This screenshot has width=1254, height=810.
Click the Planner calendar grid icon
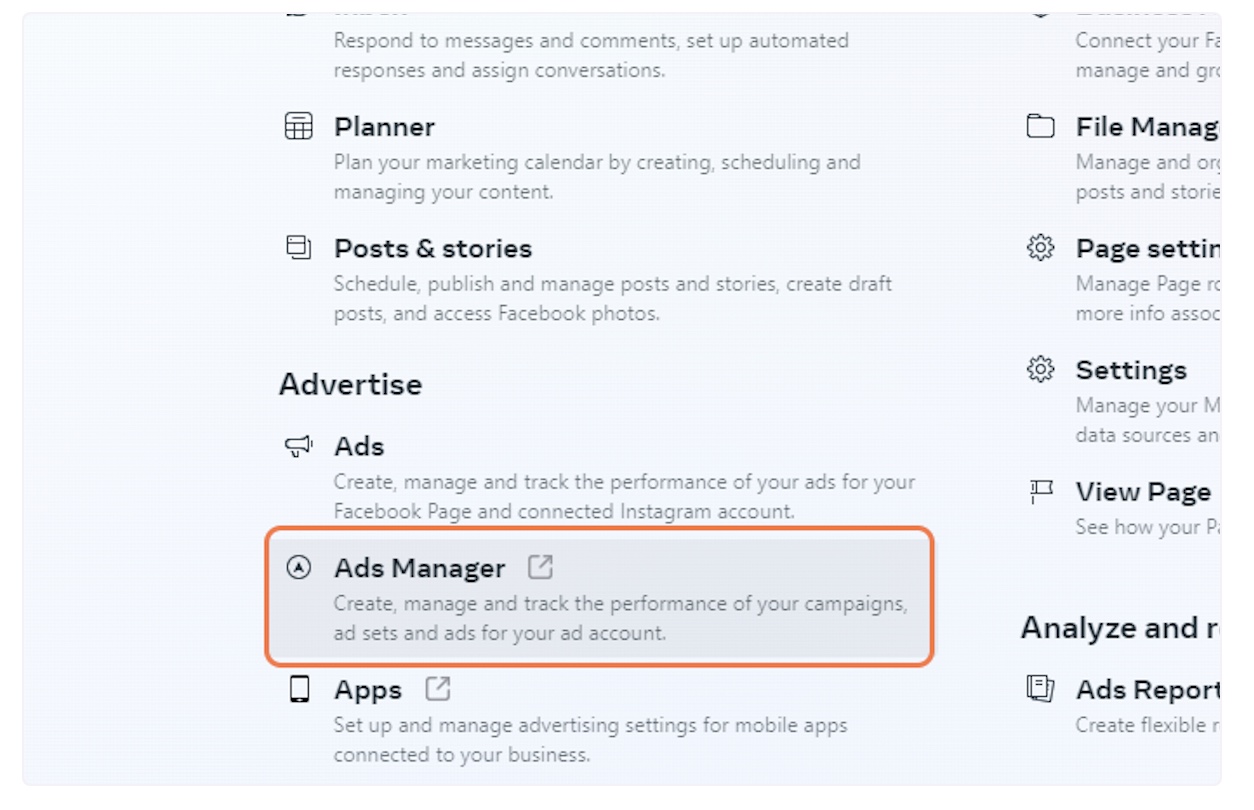point(299,127)
